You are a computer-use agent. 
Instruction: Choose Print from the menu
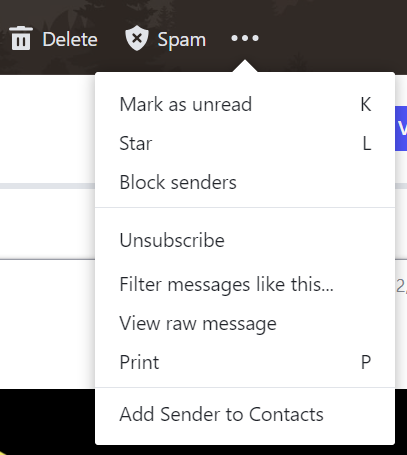[245, 362]
